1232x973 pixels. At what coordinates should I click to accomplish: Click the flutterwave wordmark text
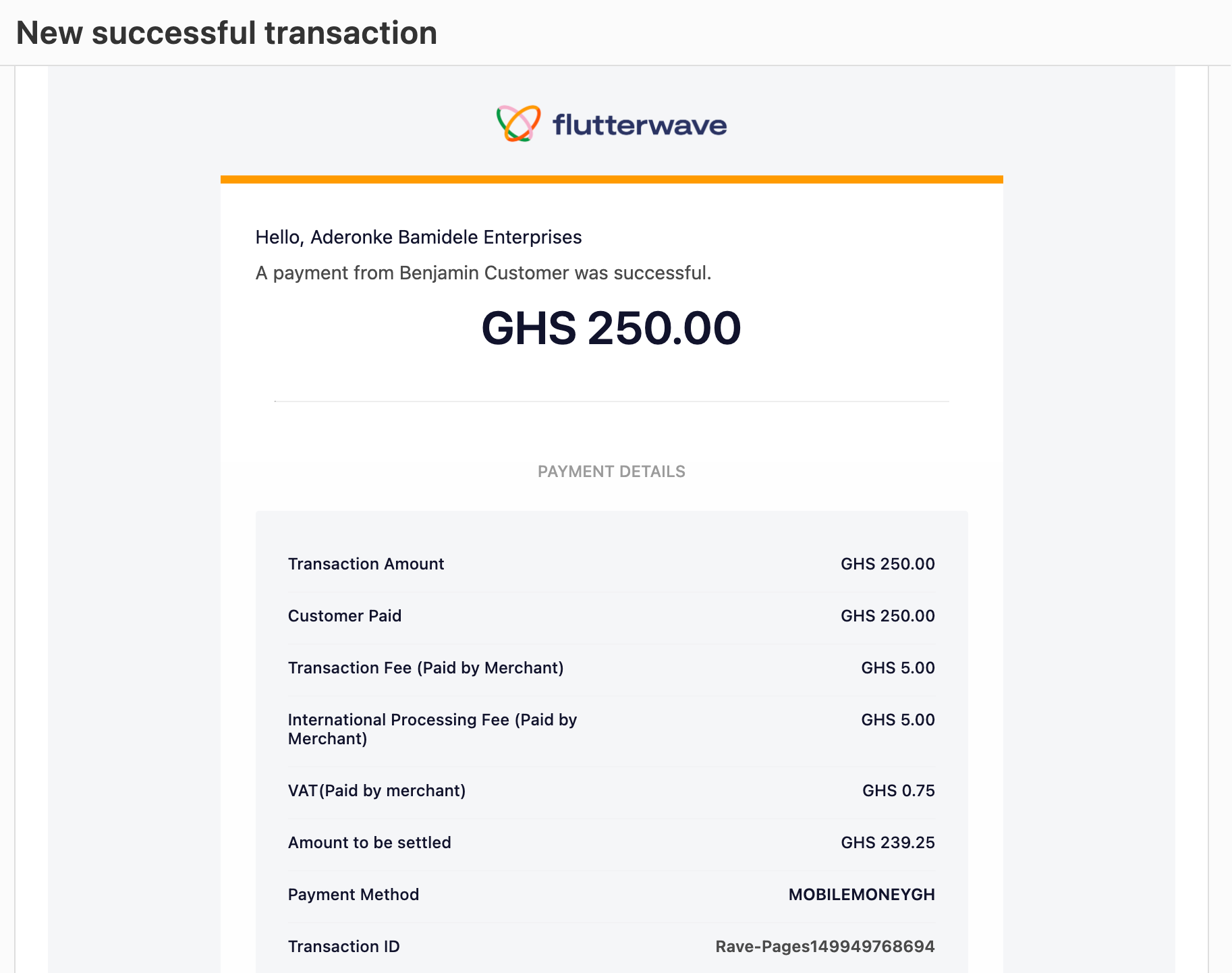(x=640, y=125)
